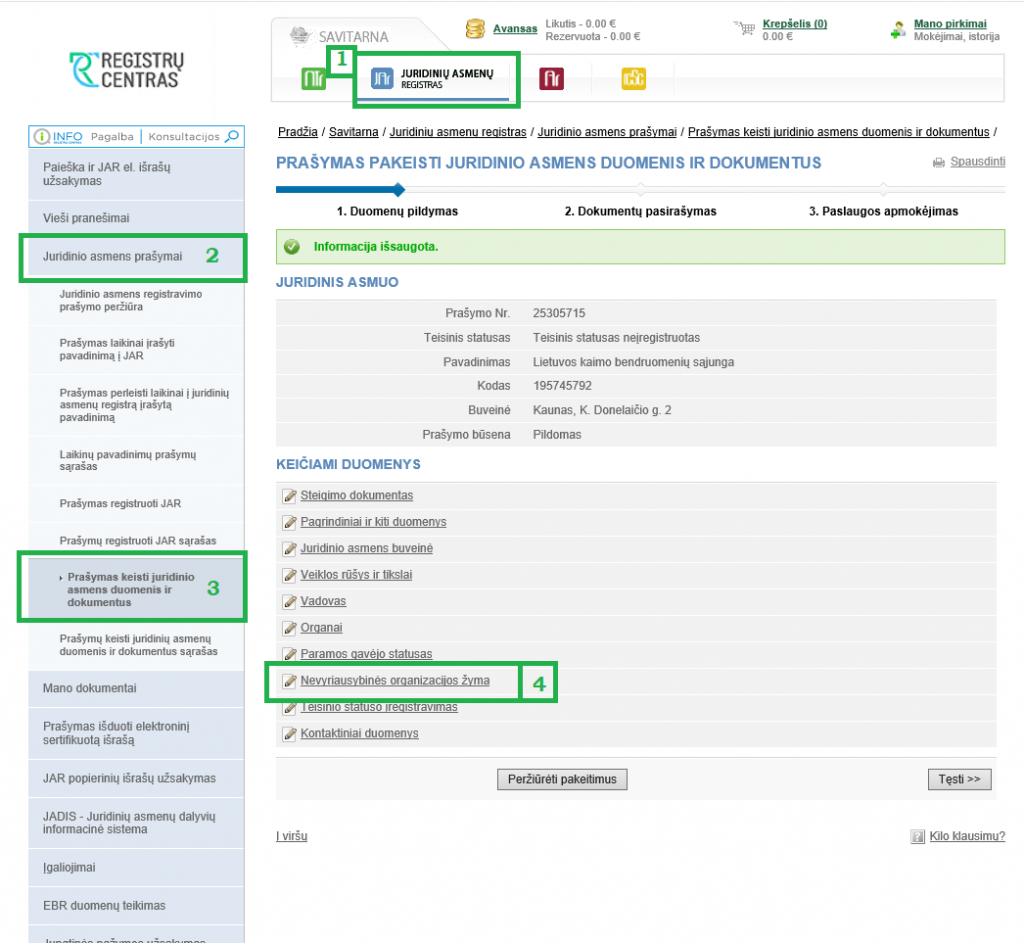The width and height of the screenshot is (1024, 943).
Task: Expand the Juridinio asmens prašymai sidebar section
Action: click(x=113, y=256)
